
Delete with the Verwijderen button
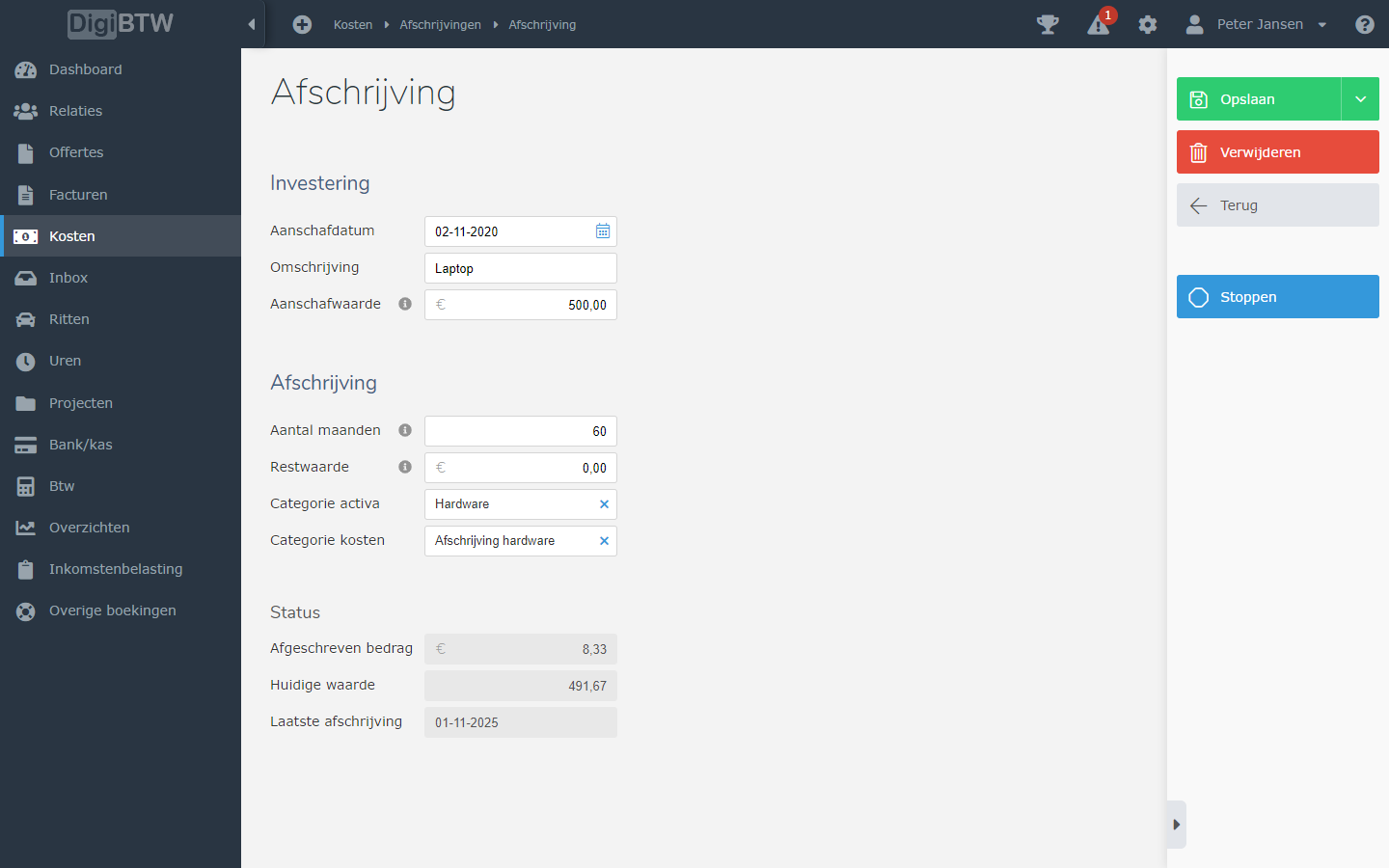(1278, 152)
